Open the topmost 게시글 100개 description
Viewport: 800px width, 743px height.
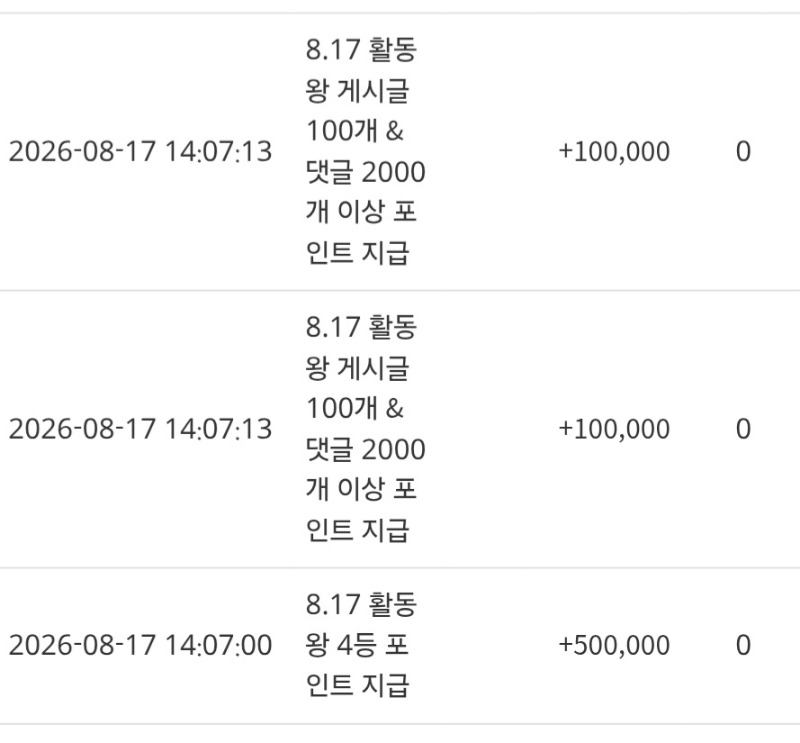[x=365, y=152]
